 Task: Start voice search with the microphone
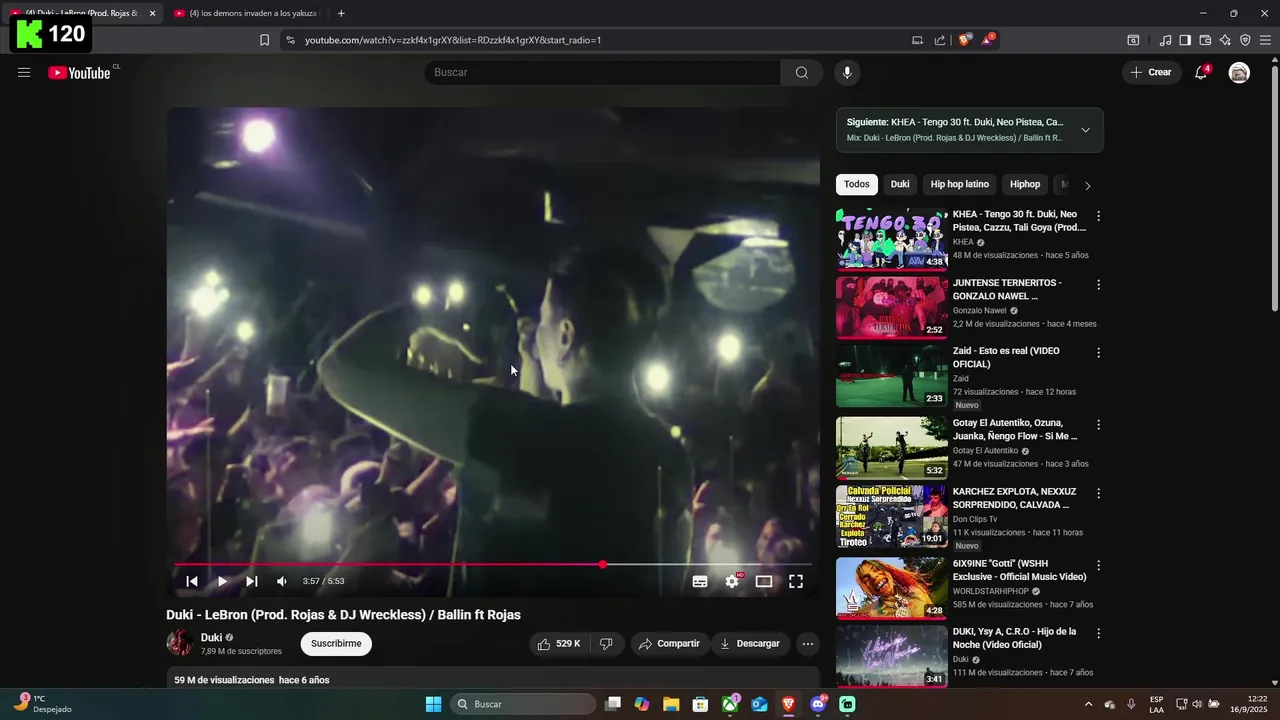tap(847, 72)
